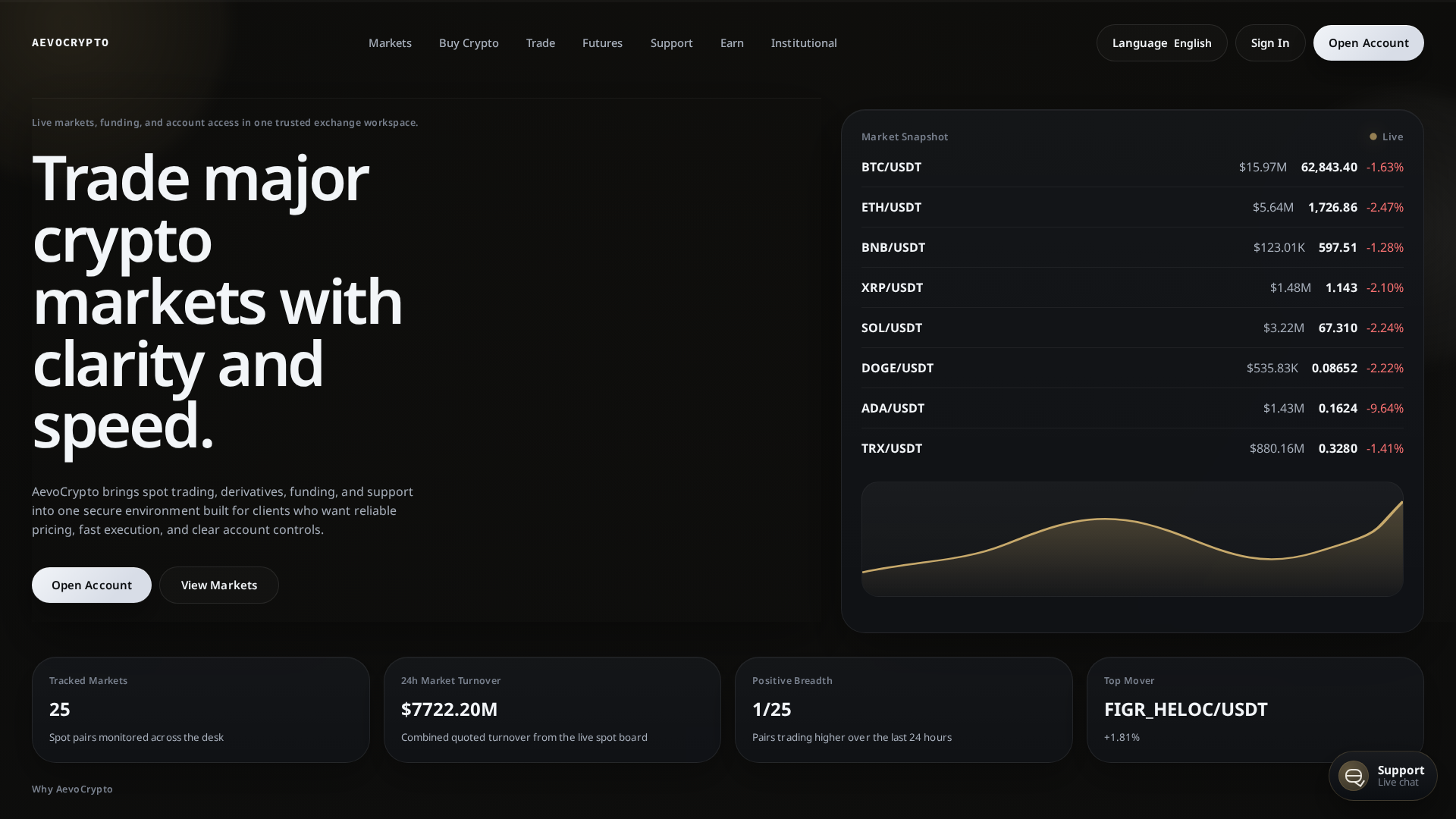Click the DOGE price 0.08652

coord(1335,368)
